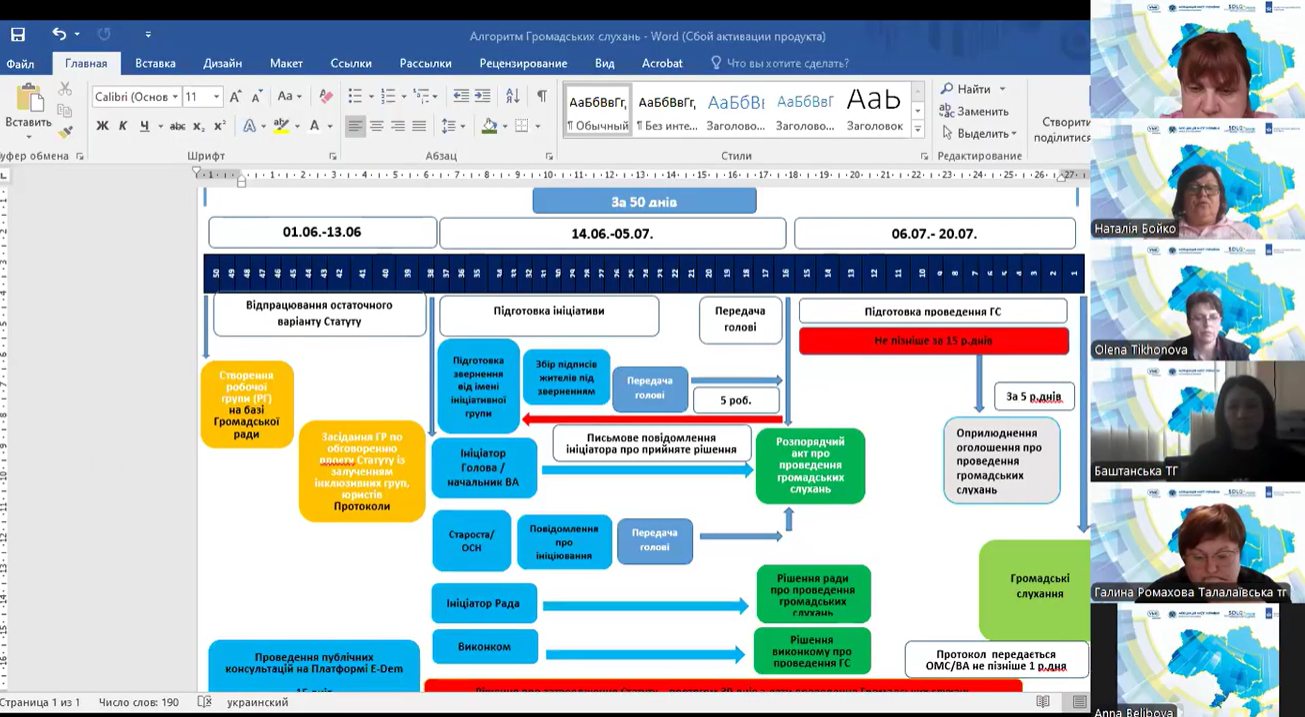The width and height of the screenshot is (1305, 717).
Task: Click the Increase Indent icon
Action: pos(482,97)
